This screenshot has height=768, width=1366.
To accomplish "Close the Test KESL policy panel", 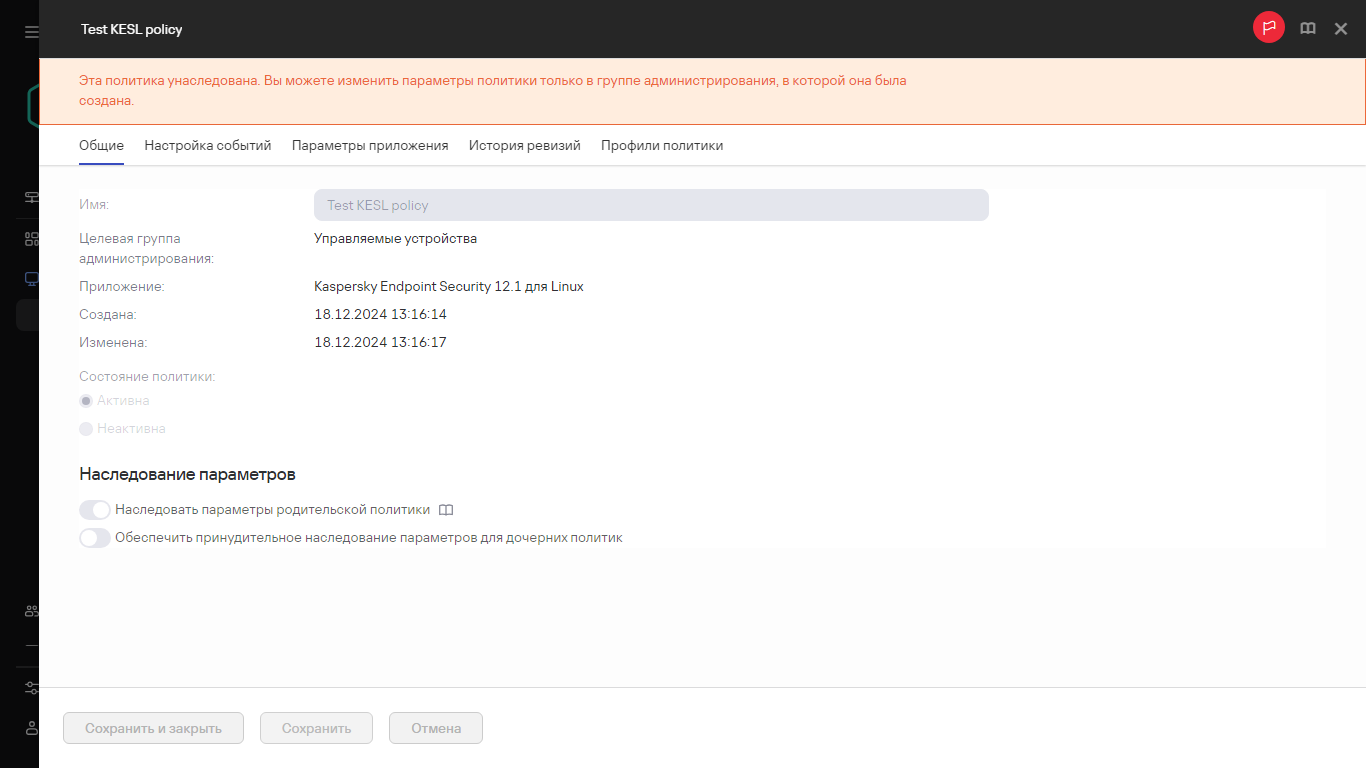I will 1341,29.
